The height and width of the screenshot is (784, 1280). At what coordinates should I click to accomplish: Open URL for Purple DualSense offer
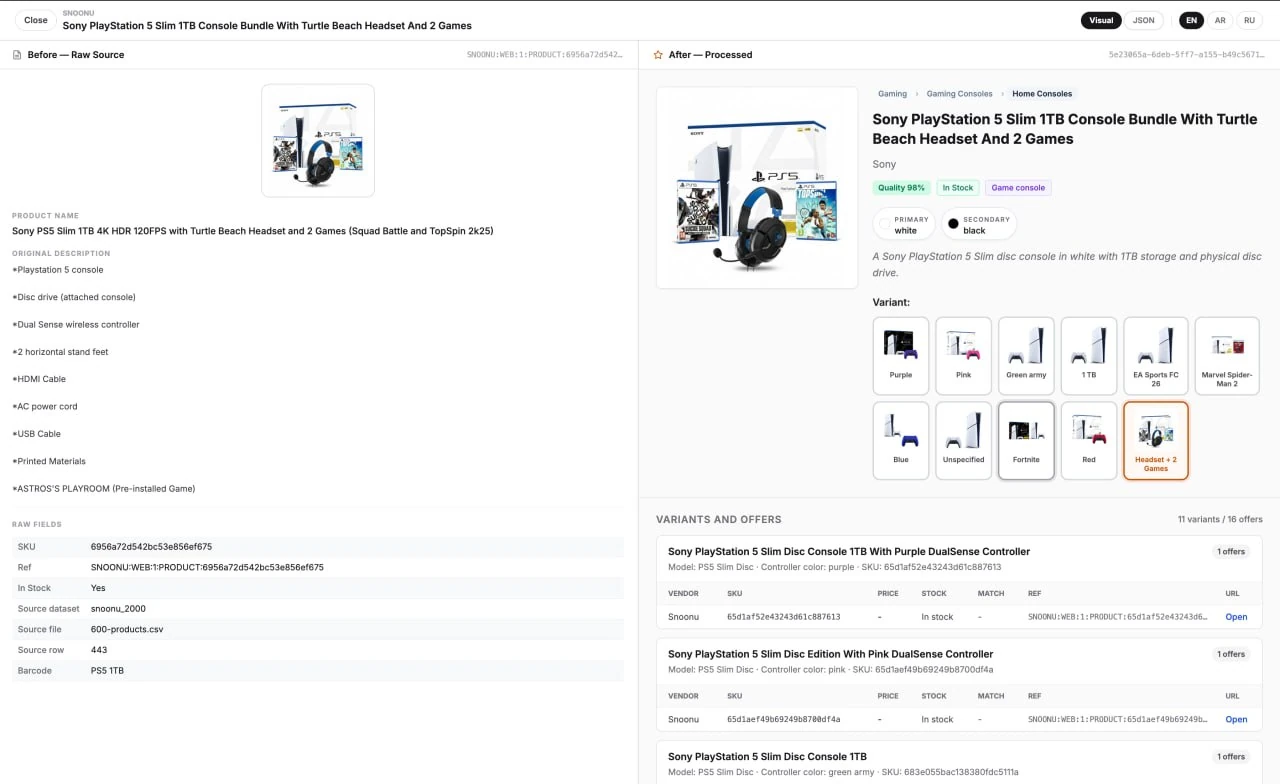[1236, 617]
